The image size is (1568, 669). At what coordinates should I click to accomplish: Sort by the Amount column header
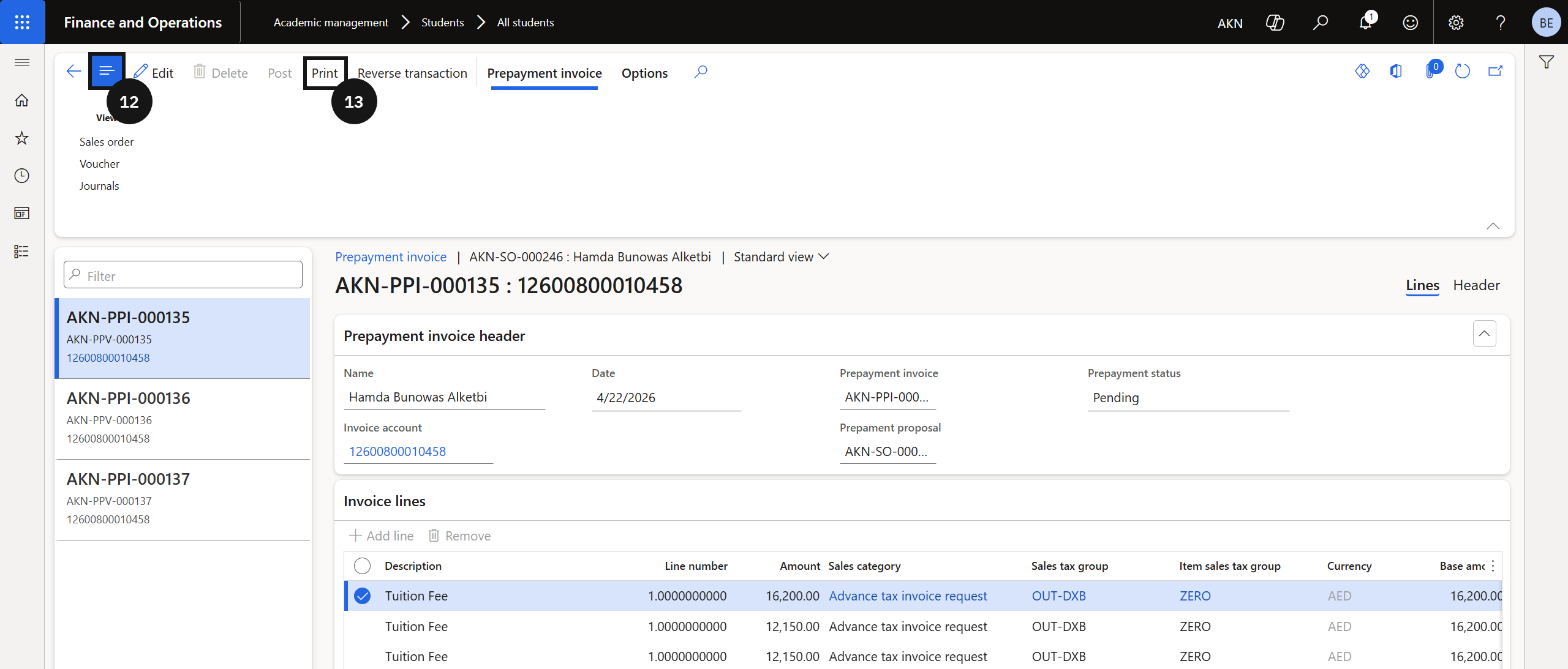[799, 566]
